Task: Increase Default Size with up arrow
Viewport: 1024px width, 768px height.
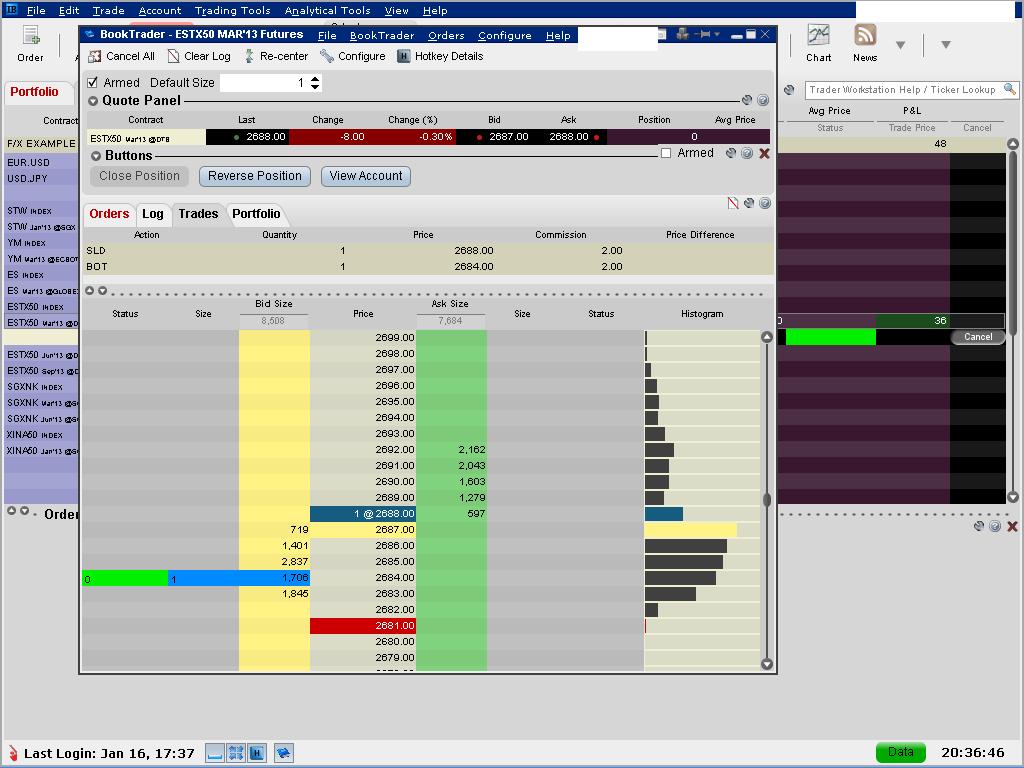Action: pos(315,79)
